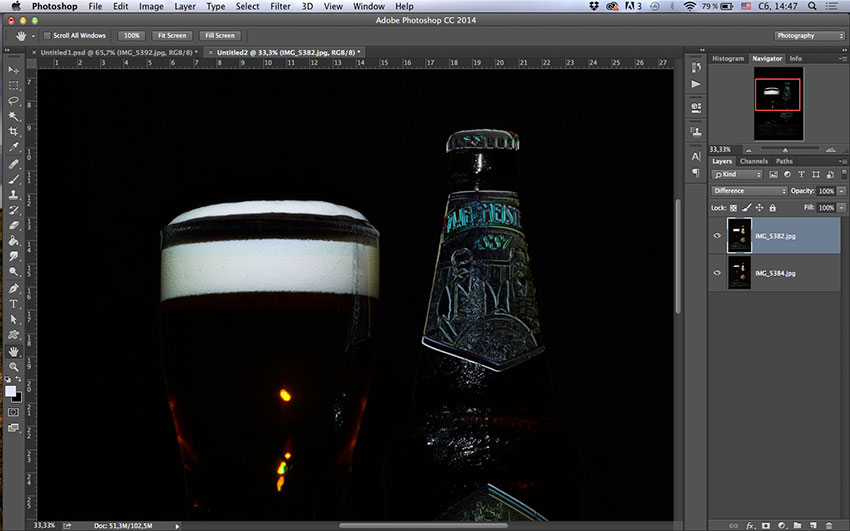850x531 pixels.
Task: Click Navigator zoom out small mountains
Action: [749, 150]
